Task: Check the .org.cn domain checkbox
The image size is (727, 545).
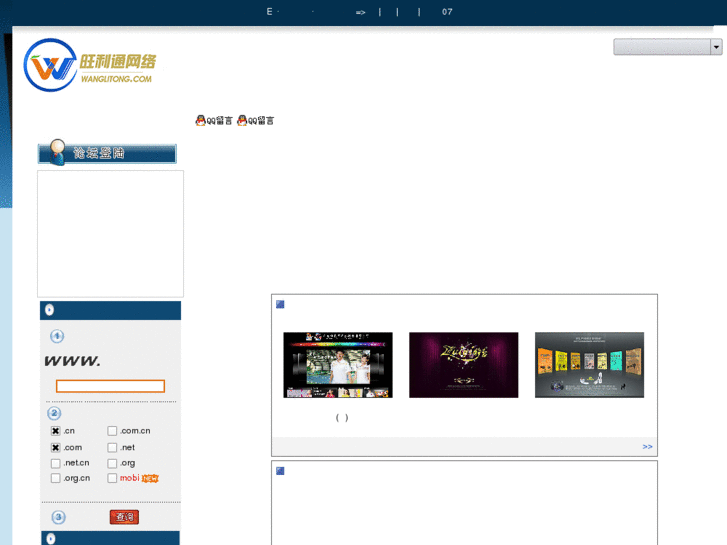Action: [x=56, y=478]
